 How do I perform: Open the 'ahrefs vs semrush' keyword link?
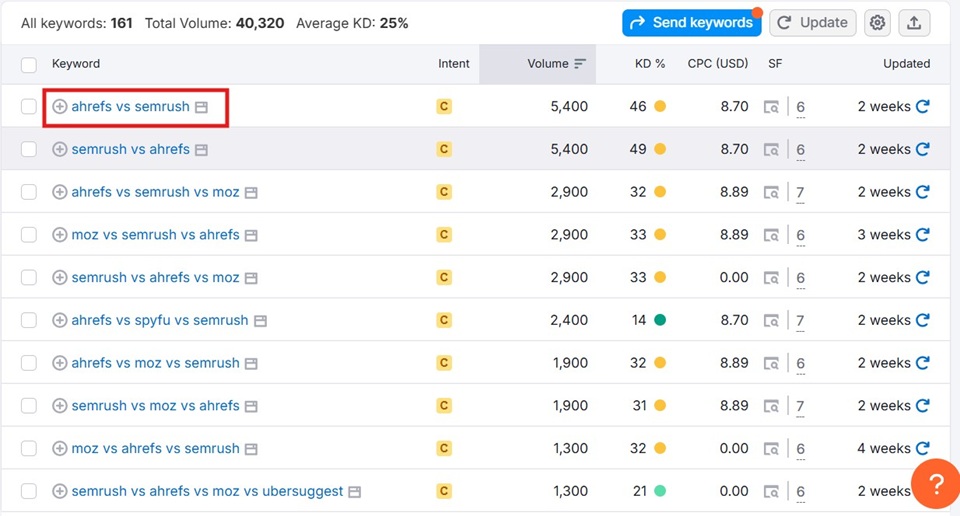130,107
